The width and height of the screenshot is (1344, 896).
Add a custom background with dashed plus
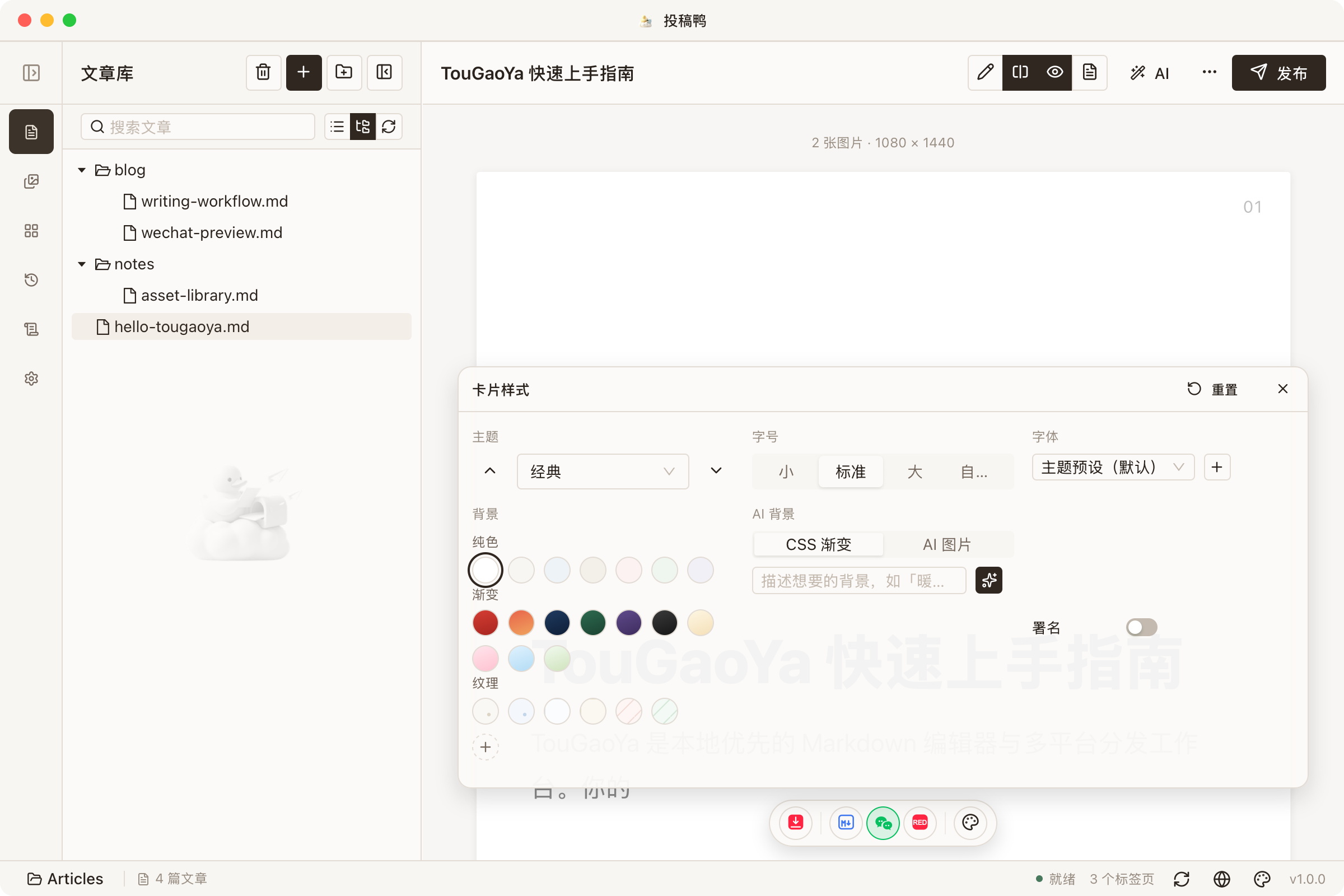(485, 747)
